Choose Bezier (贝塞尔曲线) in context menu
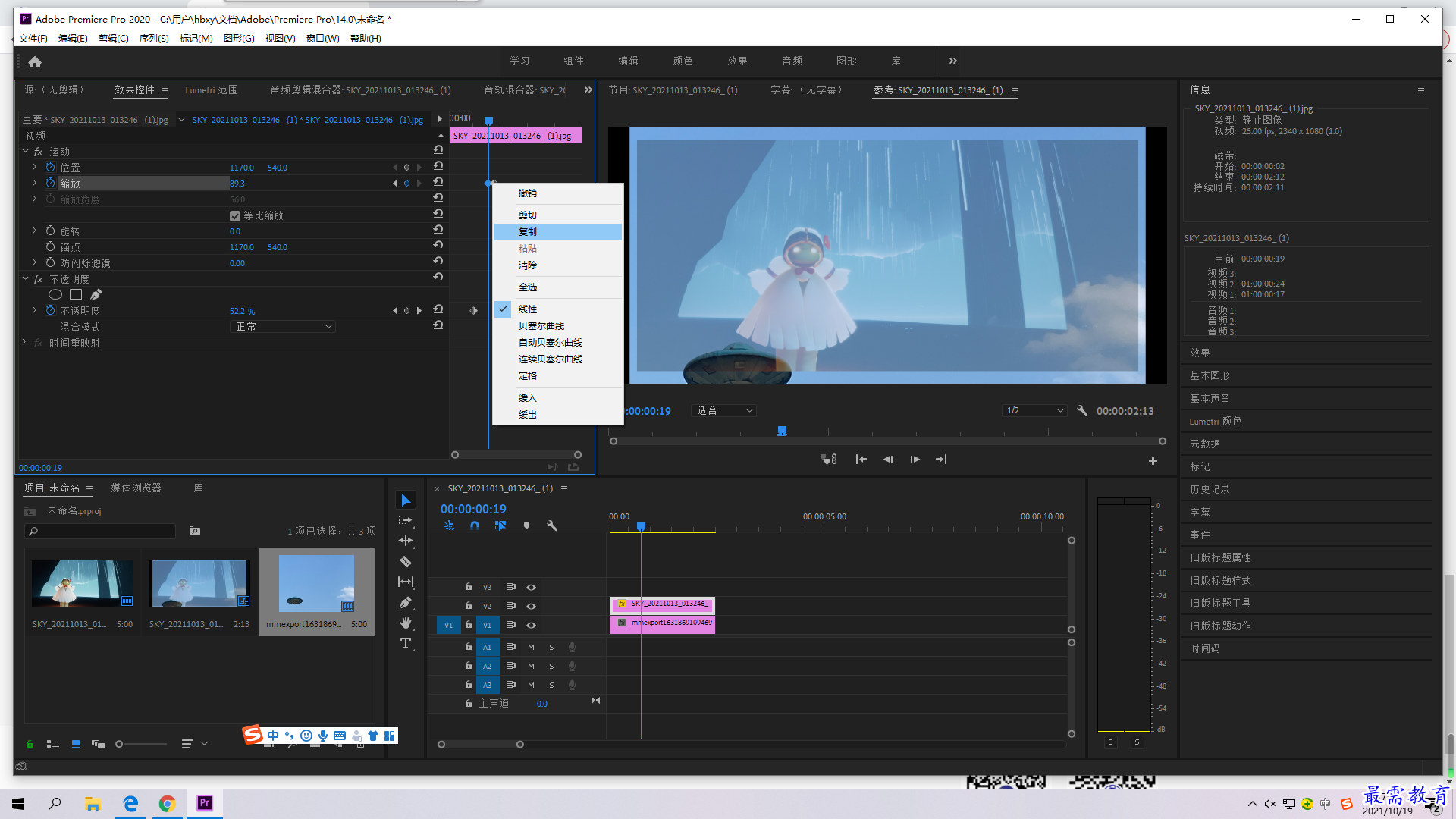 click(558, 326)
